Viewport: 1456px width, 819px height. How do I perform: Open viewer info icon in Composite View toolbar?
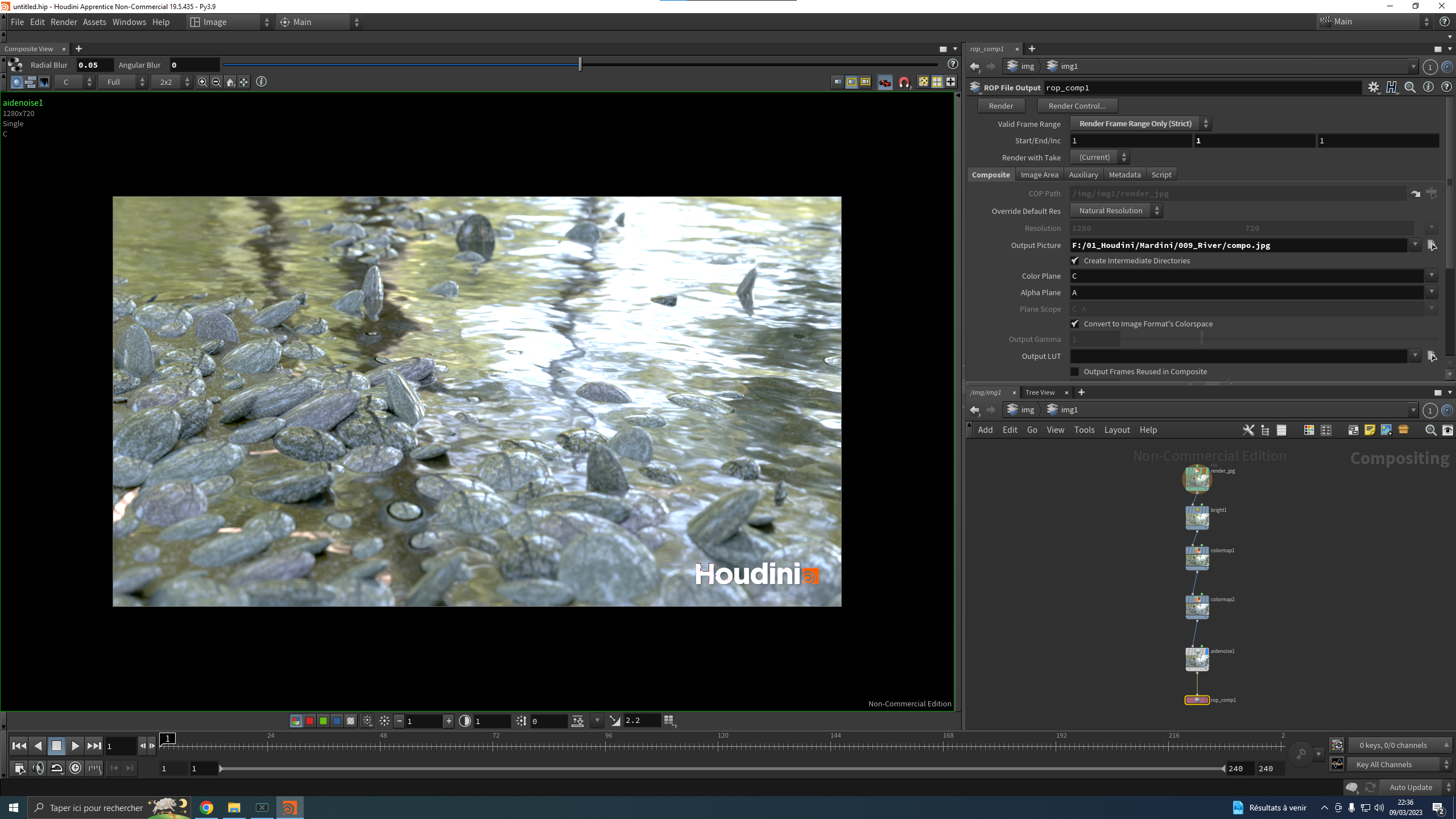click(261, 82)
